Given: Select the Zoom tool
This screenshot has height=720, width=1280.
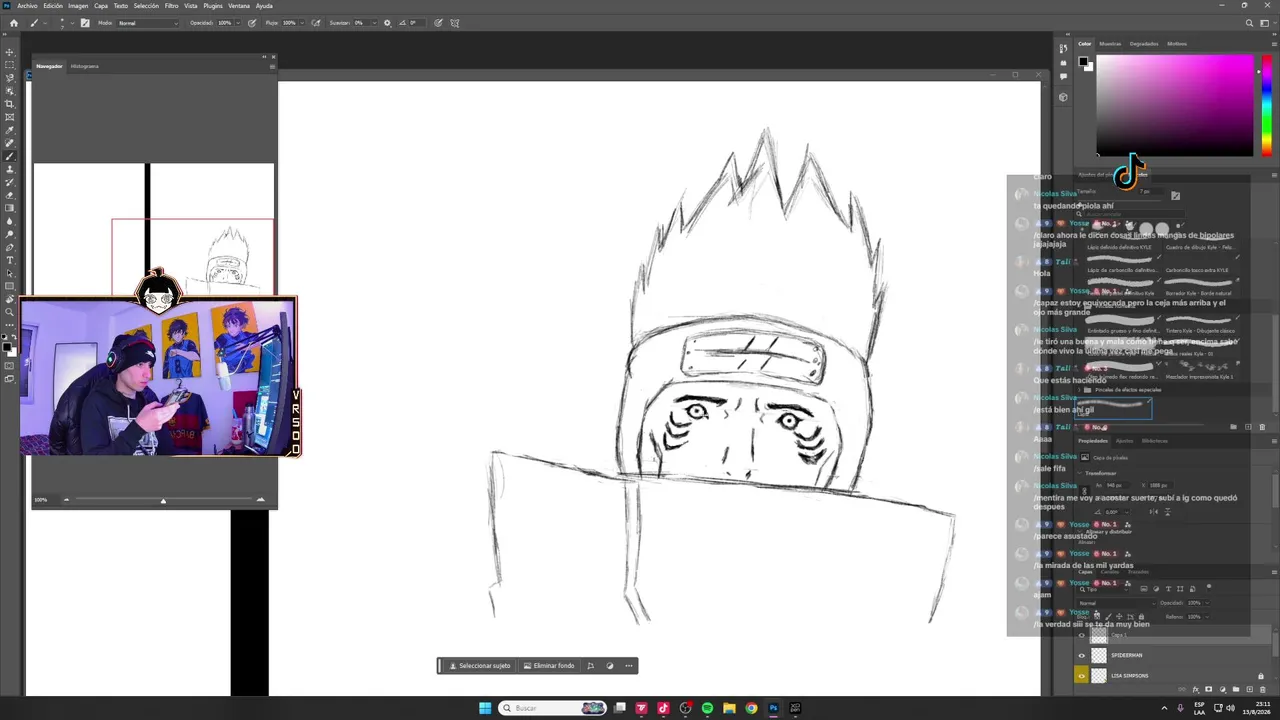Looking at the screenshot, I should [x=10, y=312].
